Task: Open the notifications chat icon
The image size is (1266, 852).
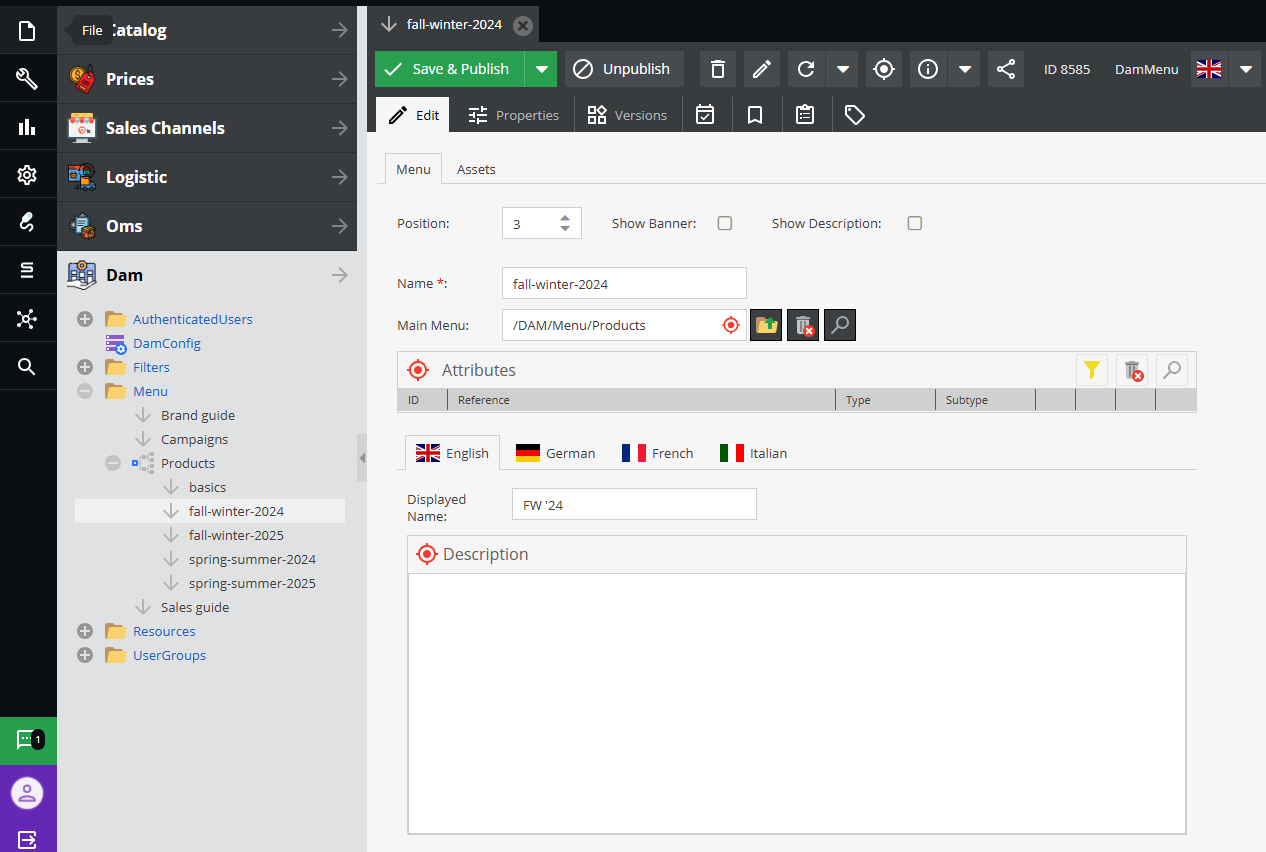Action: coord(27,741)
